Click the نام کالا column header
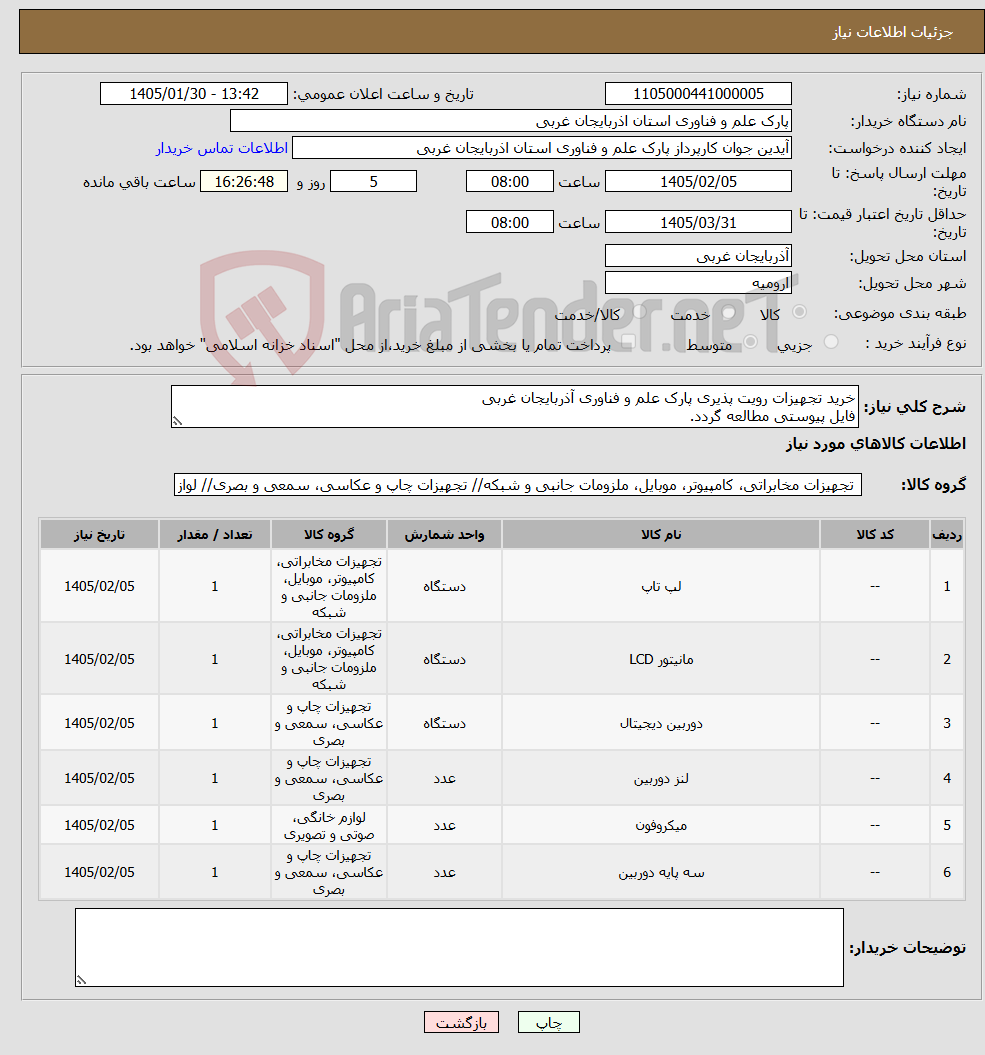Viewport: 985px width, 1055px height. pyautogui.click(x=661, y=534)
